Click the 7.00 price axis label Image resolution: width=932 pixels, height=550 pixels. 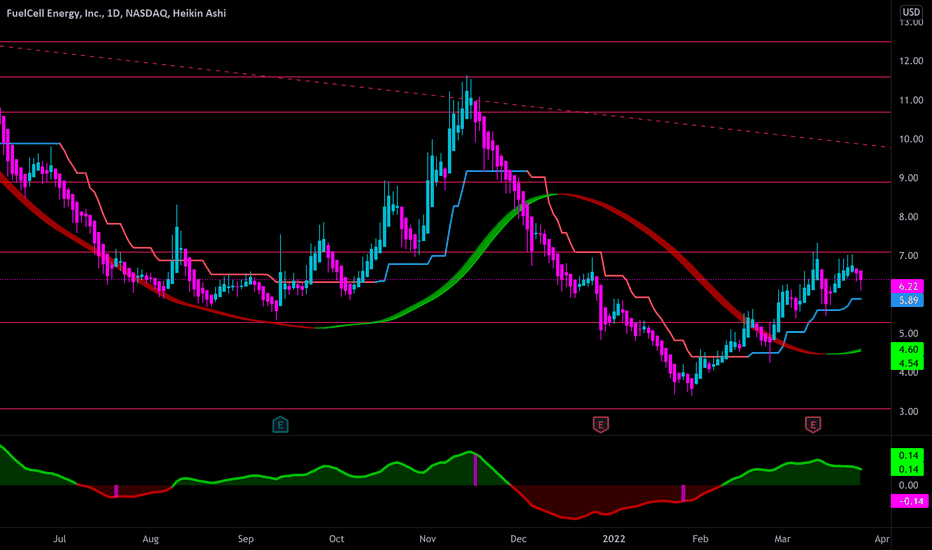tap(908, 256)
